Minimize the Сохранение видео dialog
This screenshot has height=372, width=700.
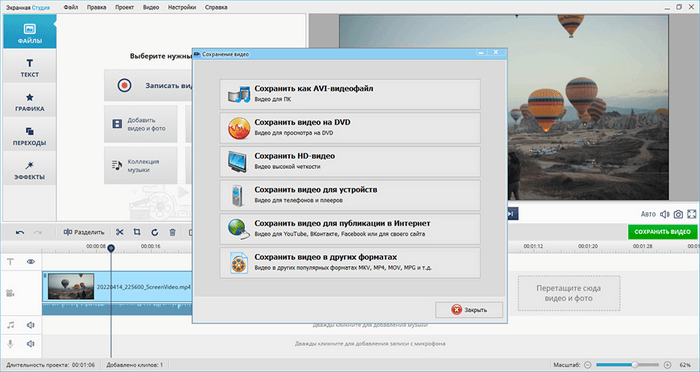pyautogui.click(x=481, y=53)
